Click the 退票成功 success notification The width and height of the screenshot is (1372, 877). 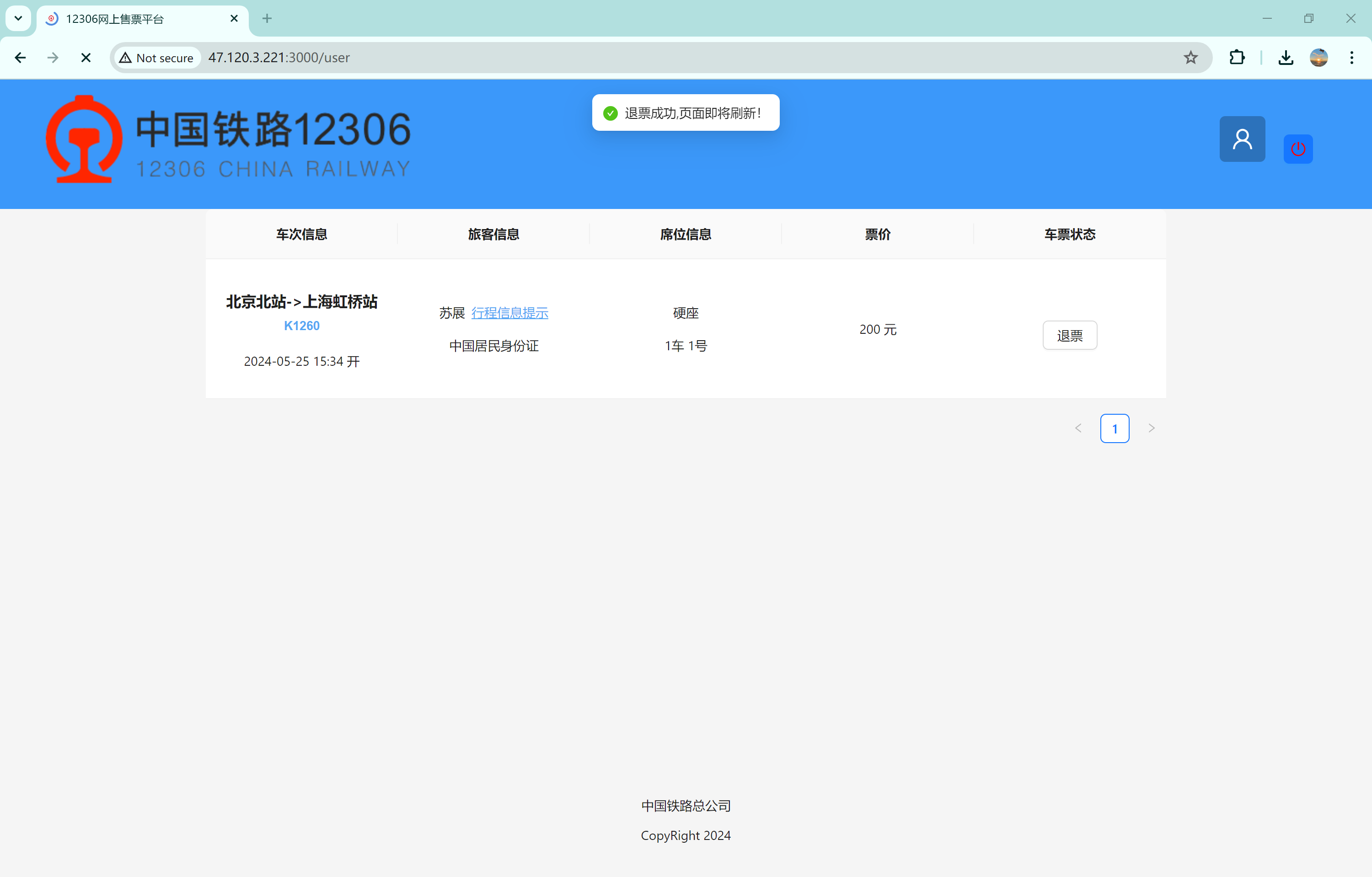tap(686, 113)
